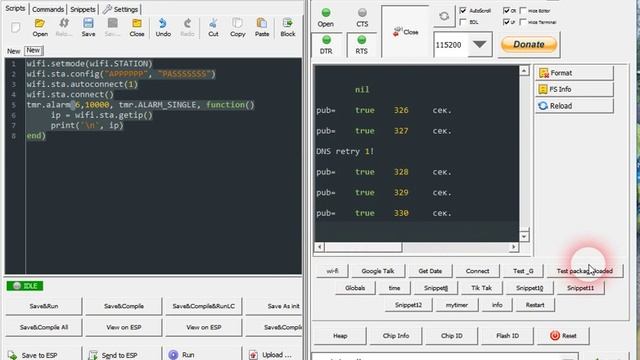Click the IDLE status indicator

point(25,286)
